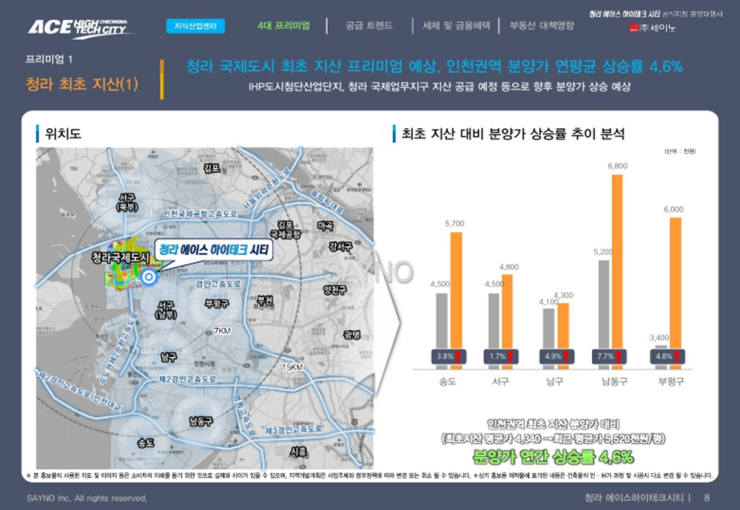Select the 지식산업센터 blue tag
Screen dimensions: 740x510
(x=197, y=25)
